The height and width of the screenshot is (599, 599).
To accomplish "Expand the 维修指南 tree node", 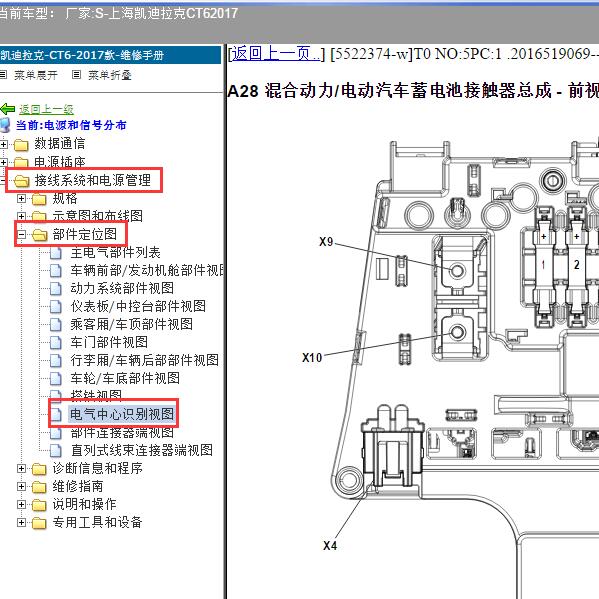I will coord(21,486).
